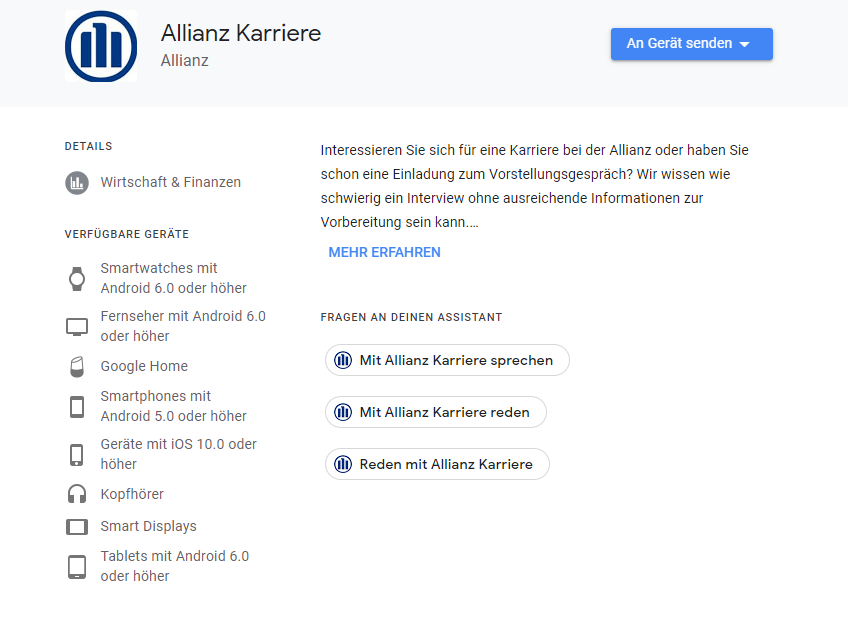Click the Kopfhörer device label

pyautogui.click(x=132, y=495)
